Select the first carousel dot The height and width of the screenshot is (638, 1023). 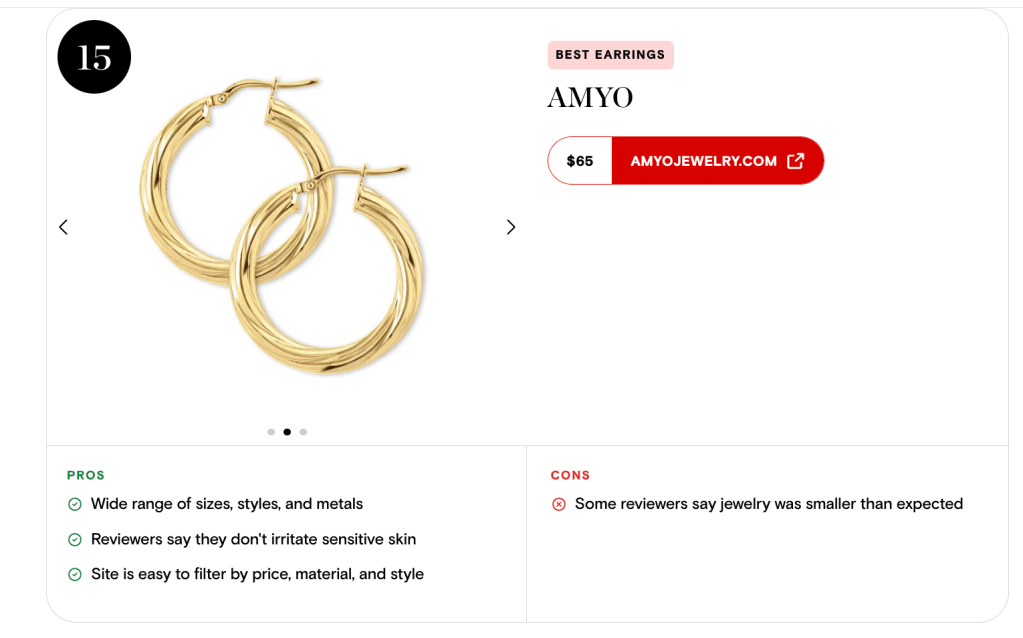(271, 432)
